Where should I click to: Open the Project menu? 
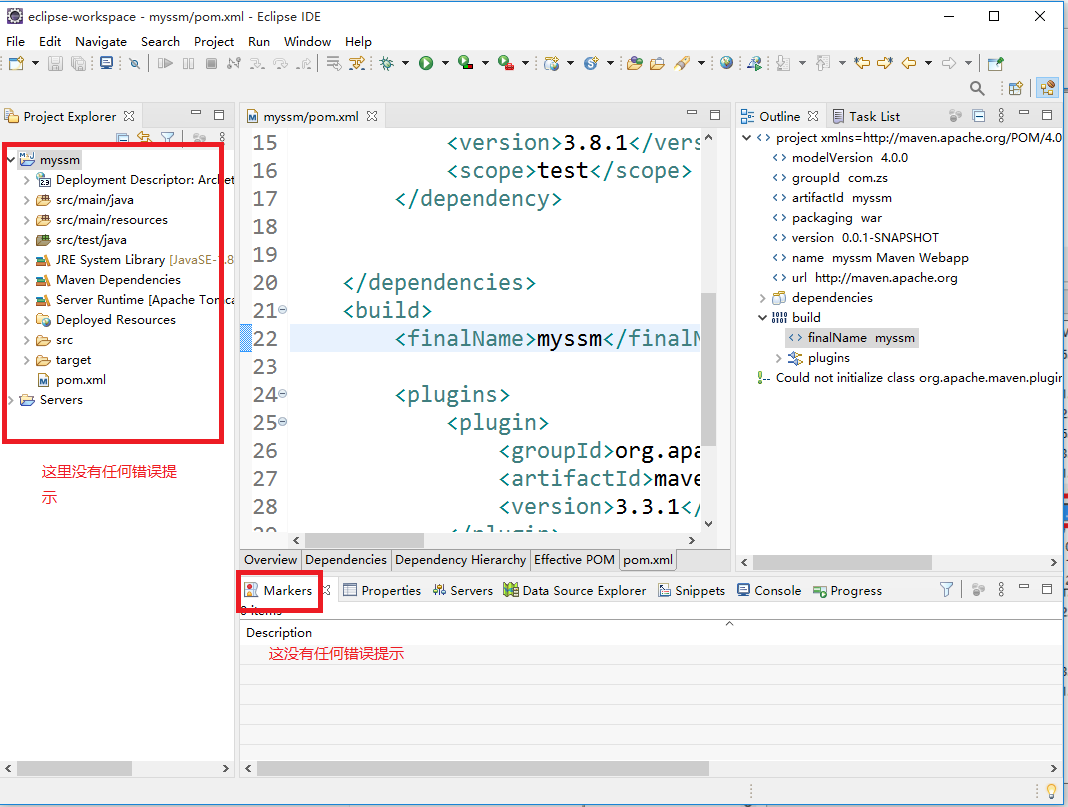(x=214, y=42)
